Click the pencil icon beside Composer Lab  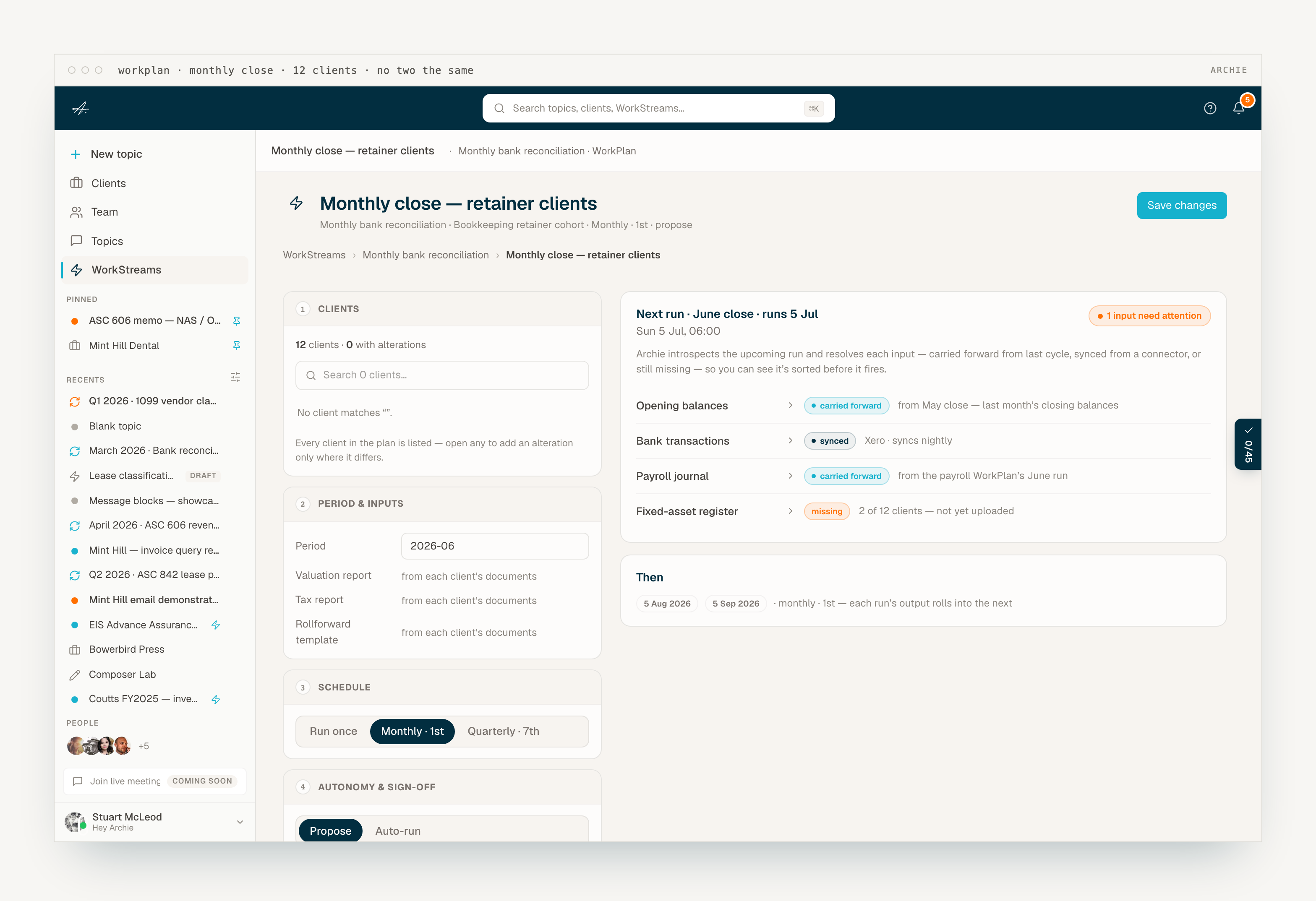(x=75, y=674)
